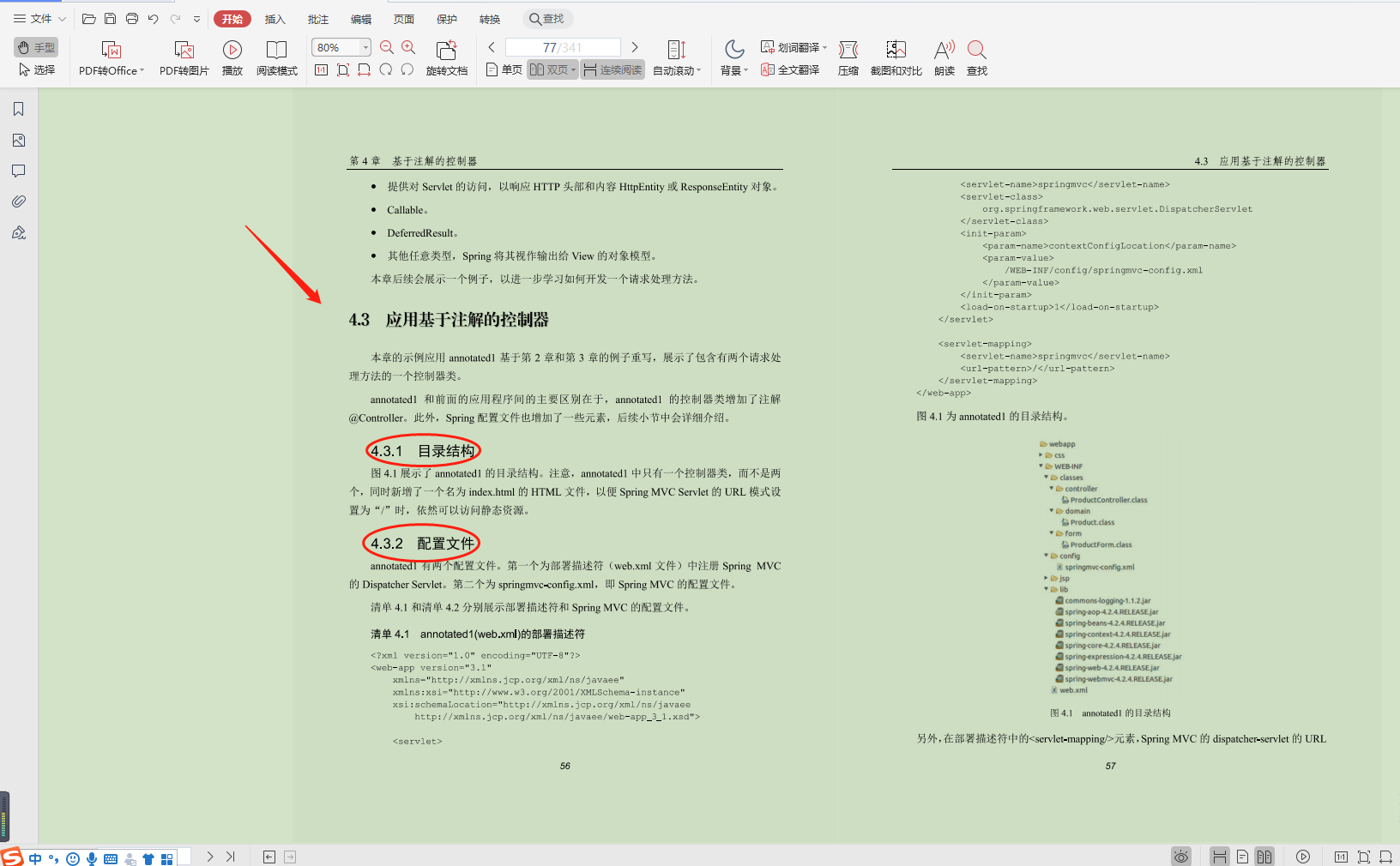Zoom out with the minus magnifier
This screenshot has width=1400, height=866.
click(x=387, y=47)
